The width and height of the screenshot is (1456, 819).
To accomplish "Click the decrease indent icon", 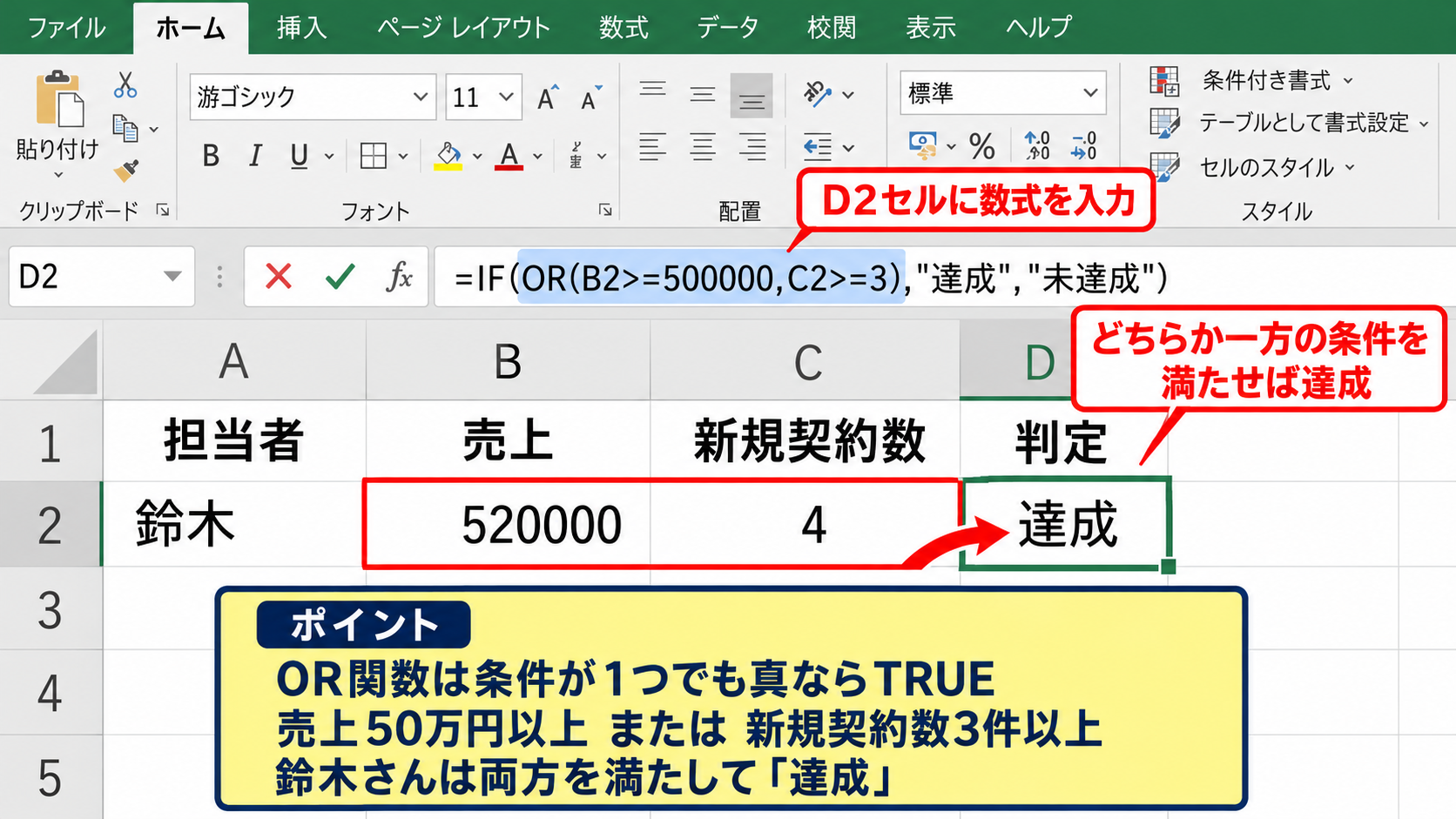I will pyautogui.click(x=817, y=147).
